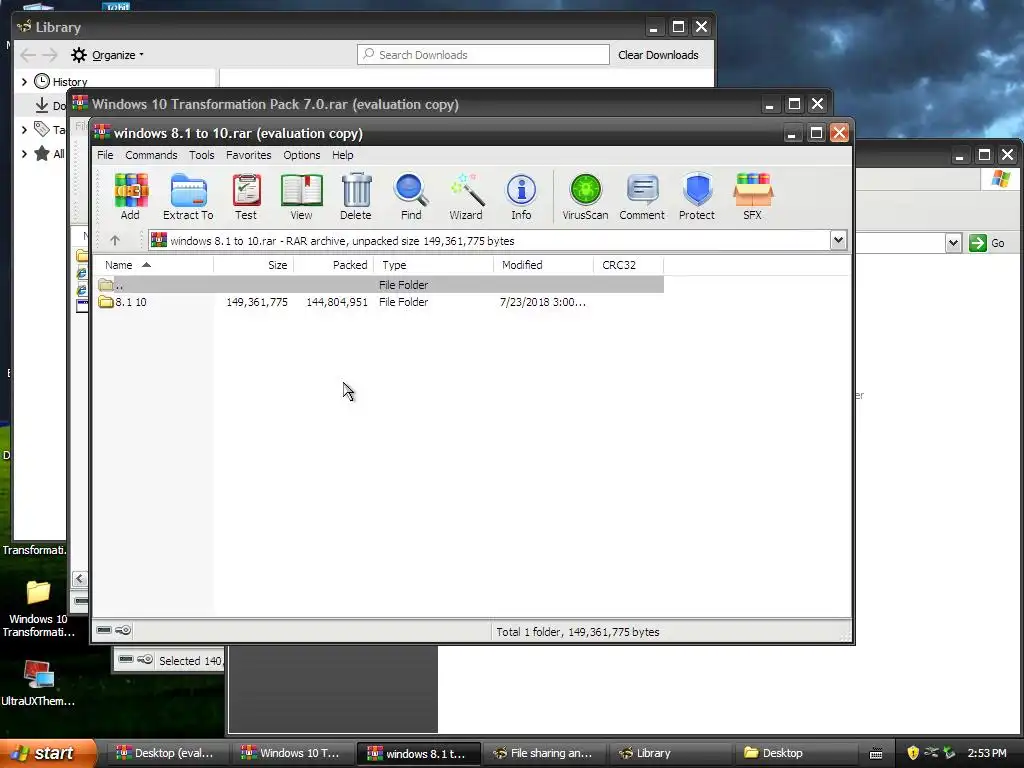Create SFX archive
This screenshot has height=768, width=1024.
[x=752, y=196]
